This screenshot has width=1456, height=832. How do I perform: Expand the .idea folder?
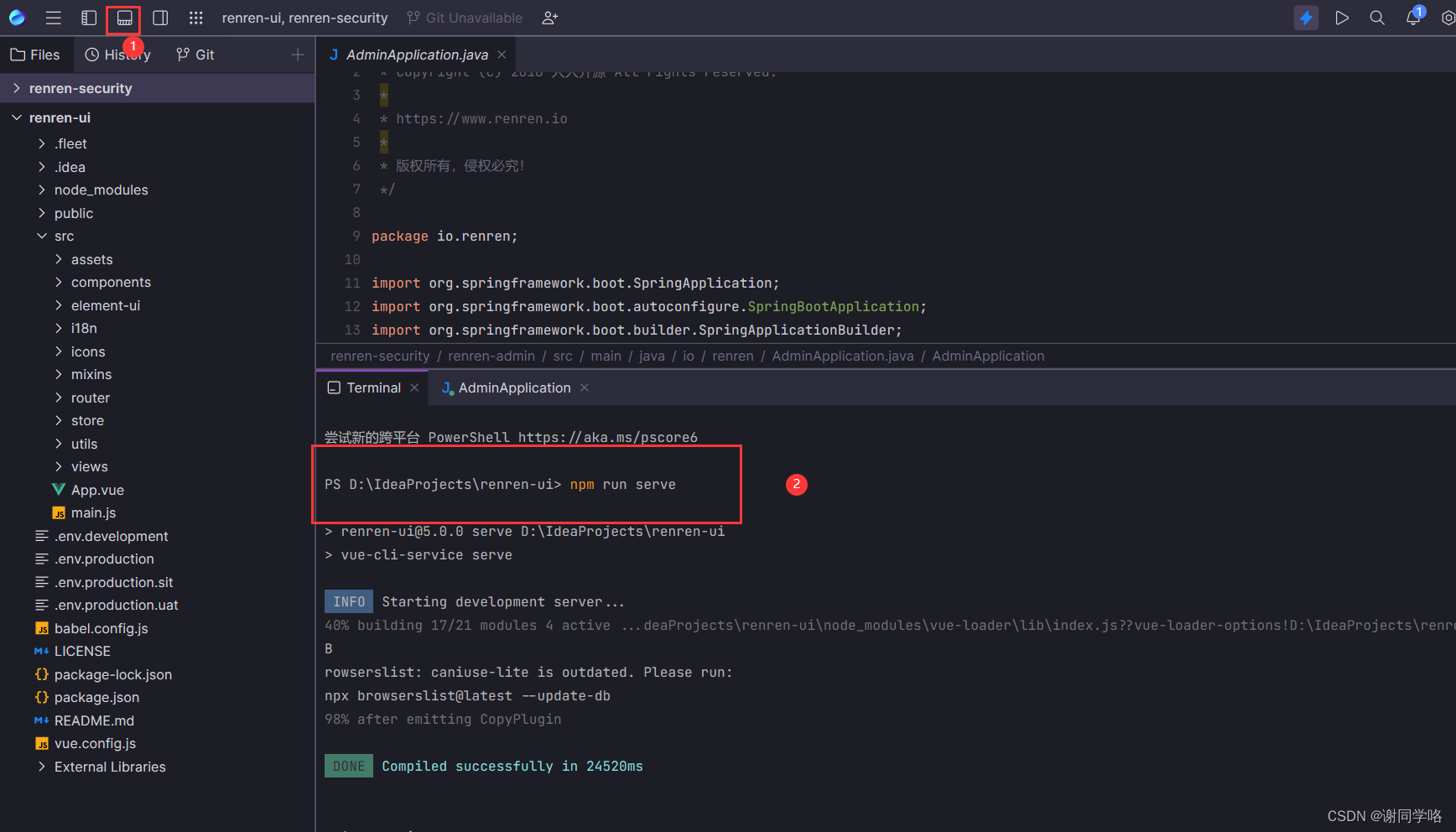pos(41,167)
